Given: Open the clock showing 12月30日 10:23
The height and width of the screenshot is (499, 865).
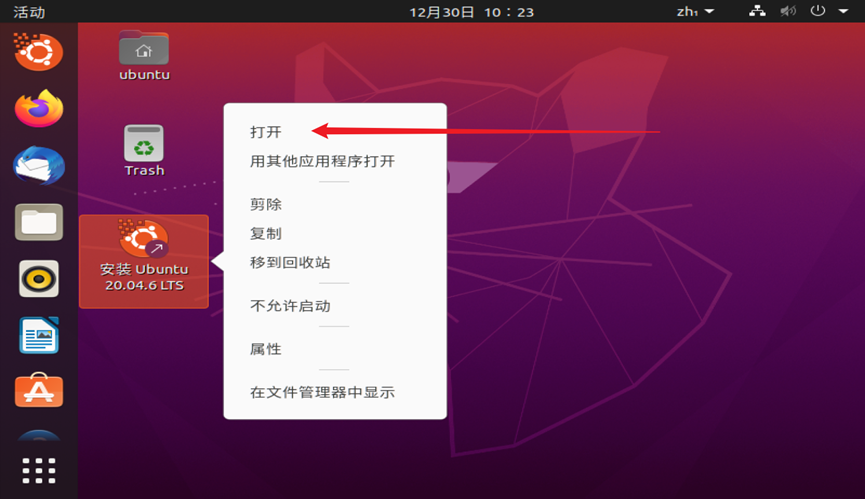Looking at the screenshot, I should click(472, 12).
